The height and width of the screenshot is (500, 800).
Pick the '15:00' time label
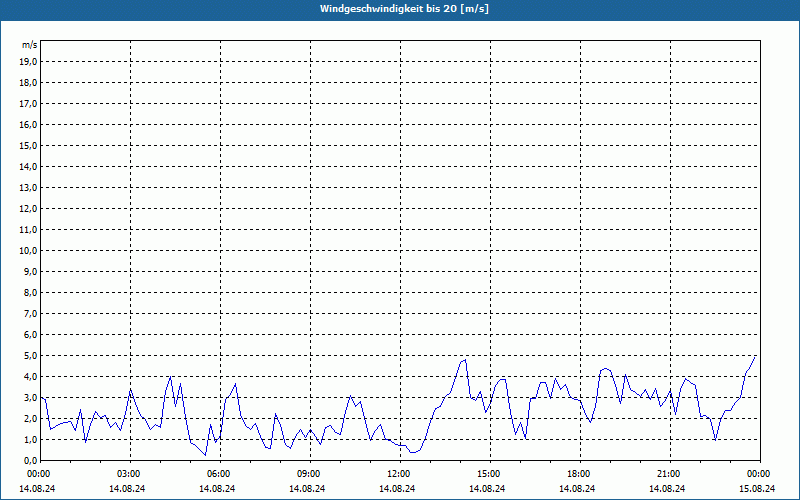pyautogui.click(x=489, y=474)
